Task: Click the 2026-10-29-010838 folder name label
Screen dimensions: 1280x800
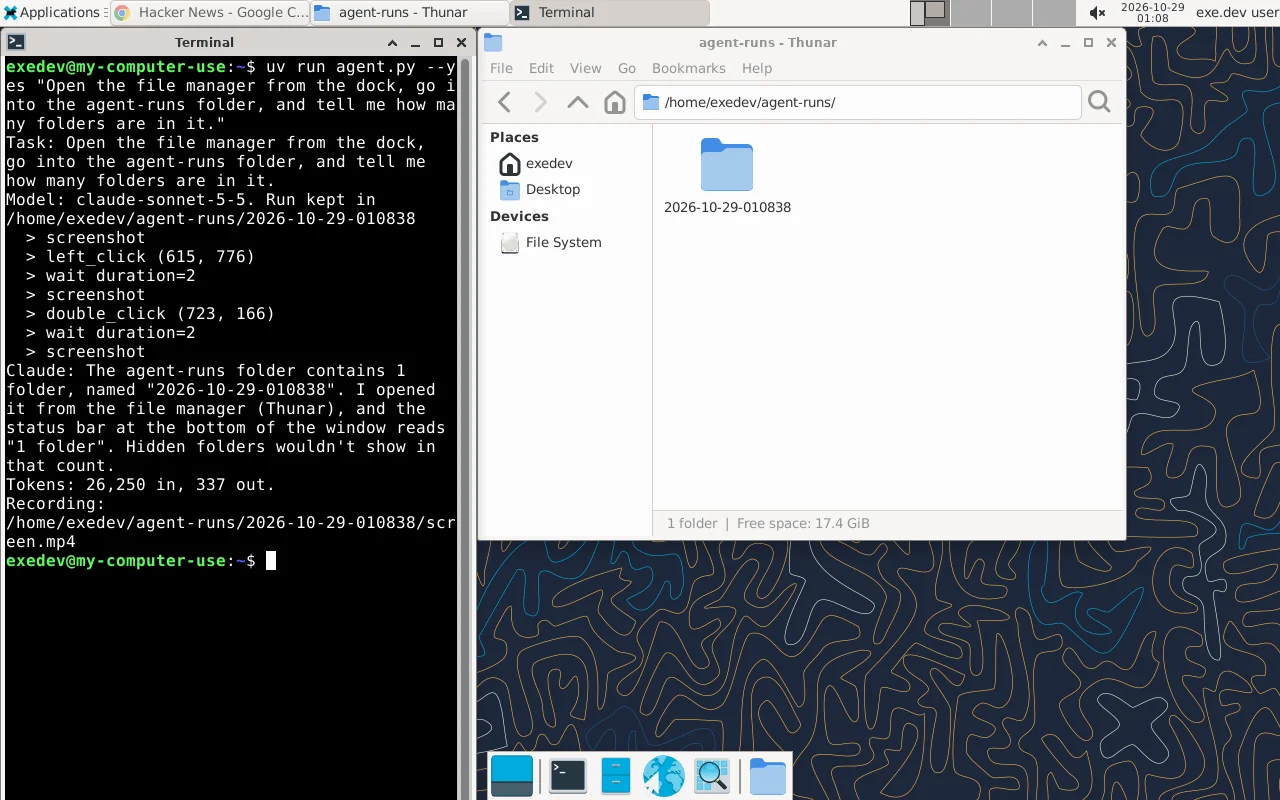Action: pyautogui.click(x=727, y=208)
